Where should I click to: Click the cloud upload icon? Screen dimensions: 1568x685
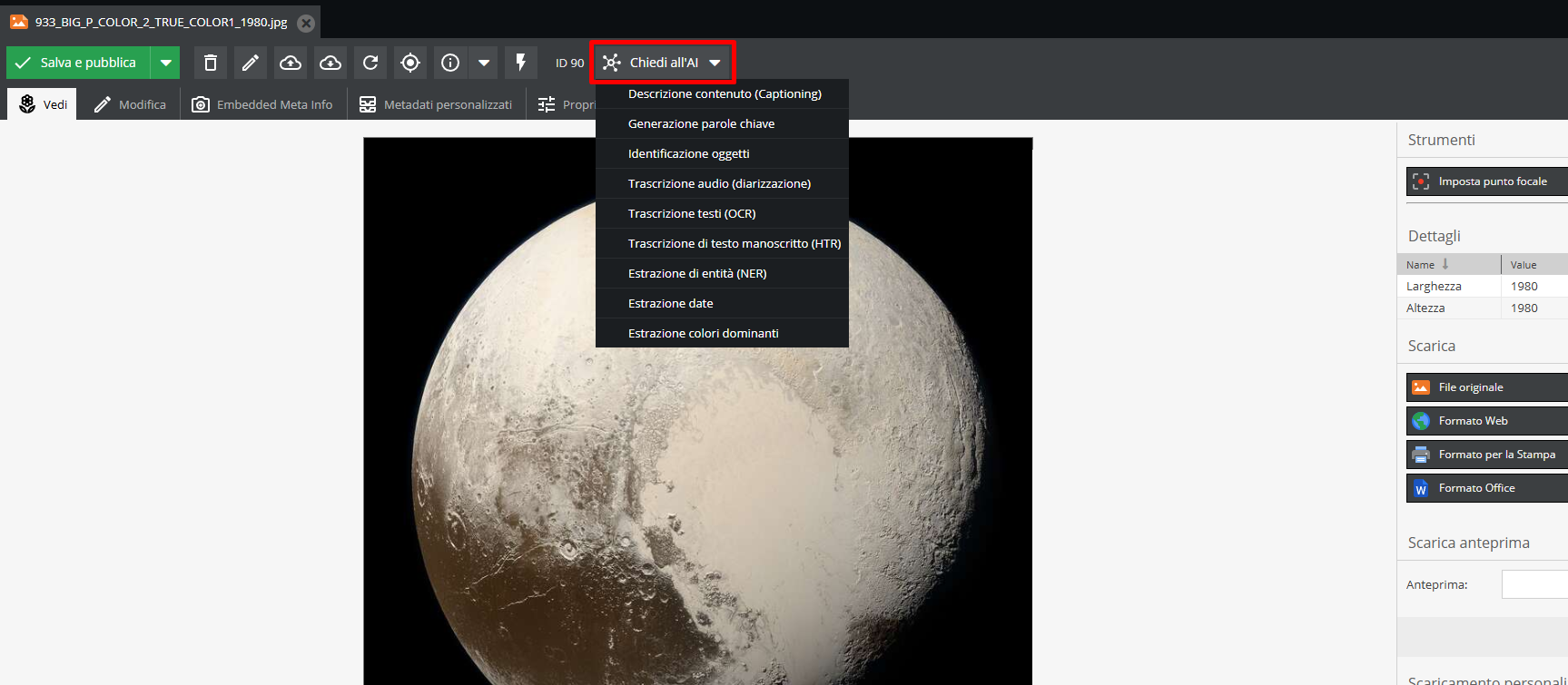[x=291, y=63]
